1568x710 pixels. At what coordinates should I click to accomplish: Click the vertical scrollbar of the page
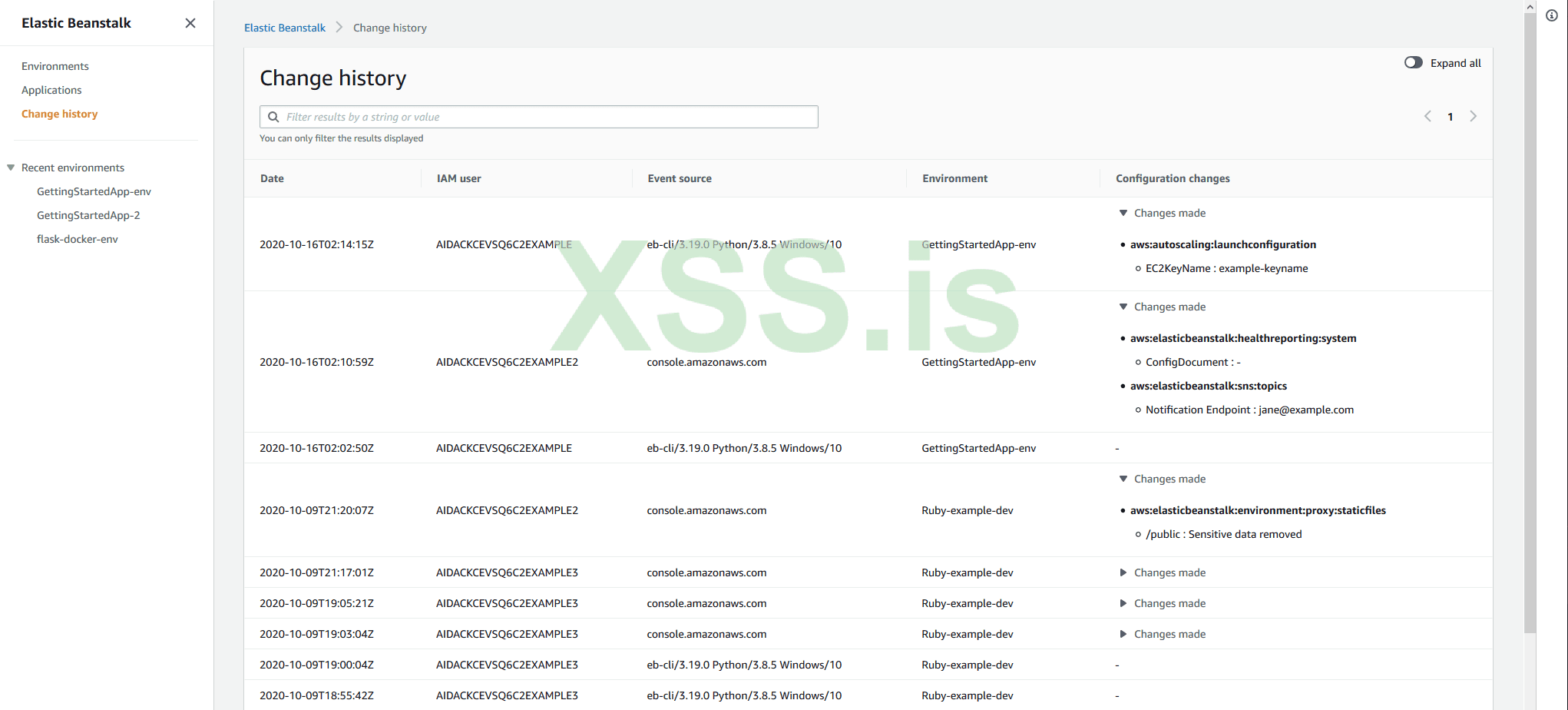click(1530, 323)
